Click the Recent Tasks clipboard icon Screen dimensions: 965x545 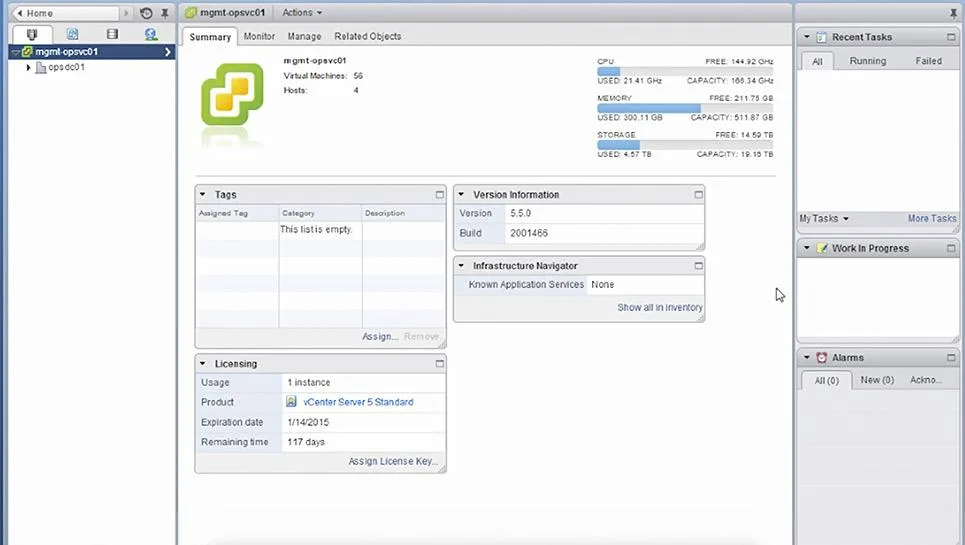pos(821,38)
